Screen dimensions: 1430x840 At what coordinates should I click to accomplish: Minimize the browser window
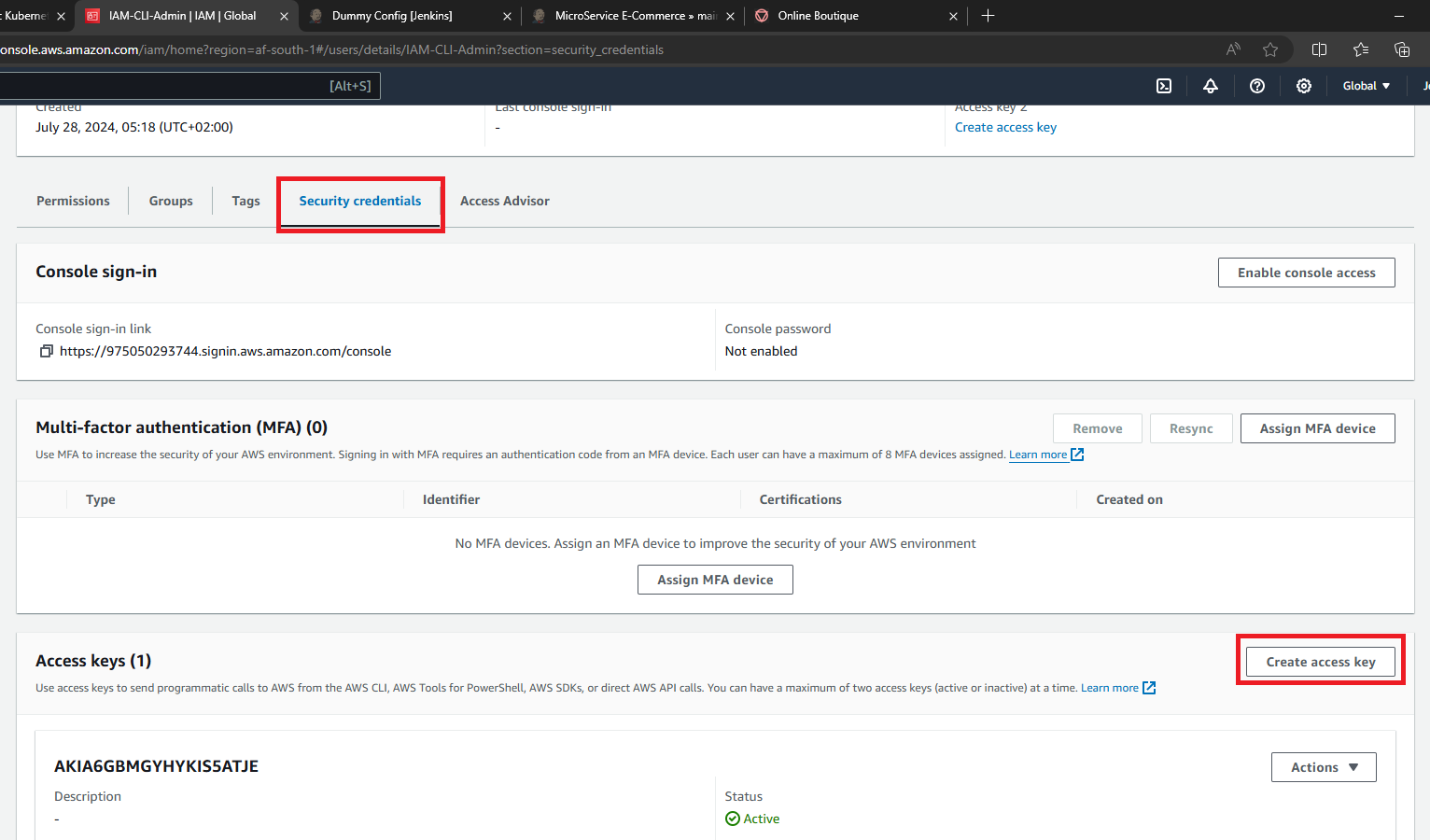point(1399,16)
